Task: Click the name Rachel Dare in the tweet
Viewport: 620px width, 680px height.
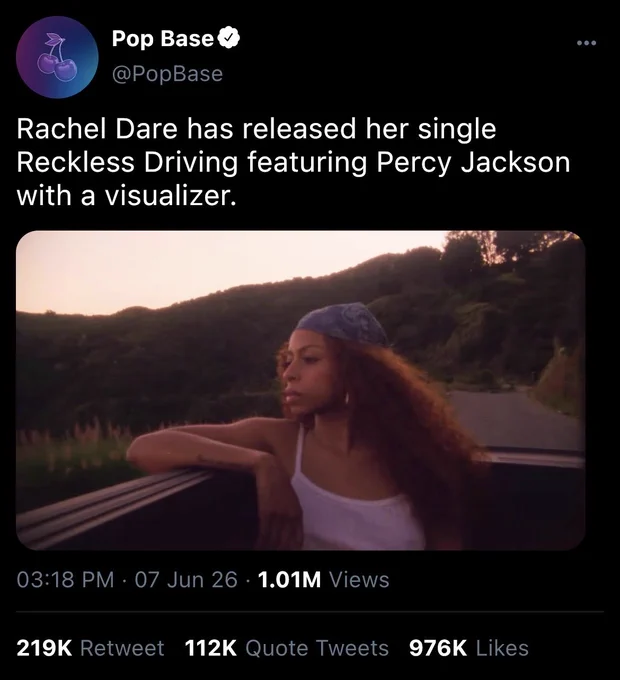Action: pos(97,129)
